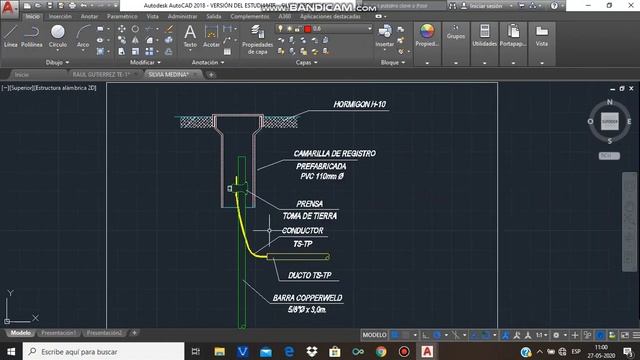This screenshot has width=640, height=360.
Task: Click the Table icon in Anotación
Action: point(227,52)
